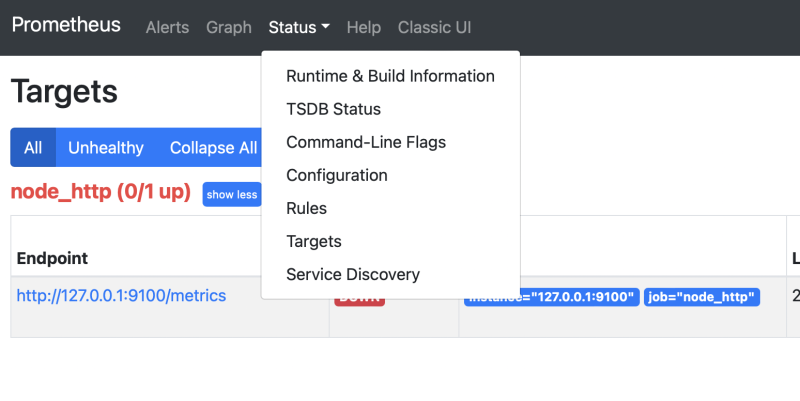This screenshot has height=401, width=800.
Task: Click the show less button
Action: [232, 194]
